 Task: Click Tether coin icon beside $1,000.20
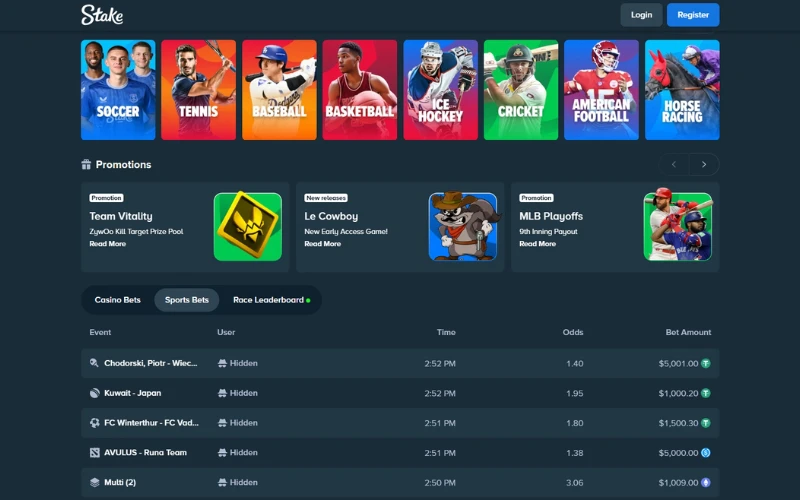coord(706,393)
